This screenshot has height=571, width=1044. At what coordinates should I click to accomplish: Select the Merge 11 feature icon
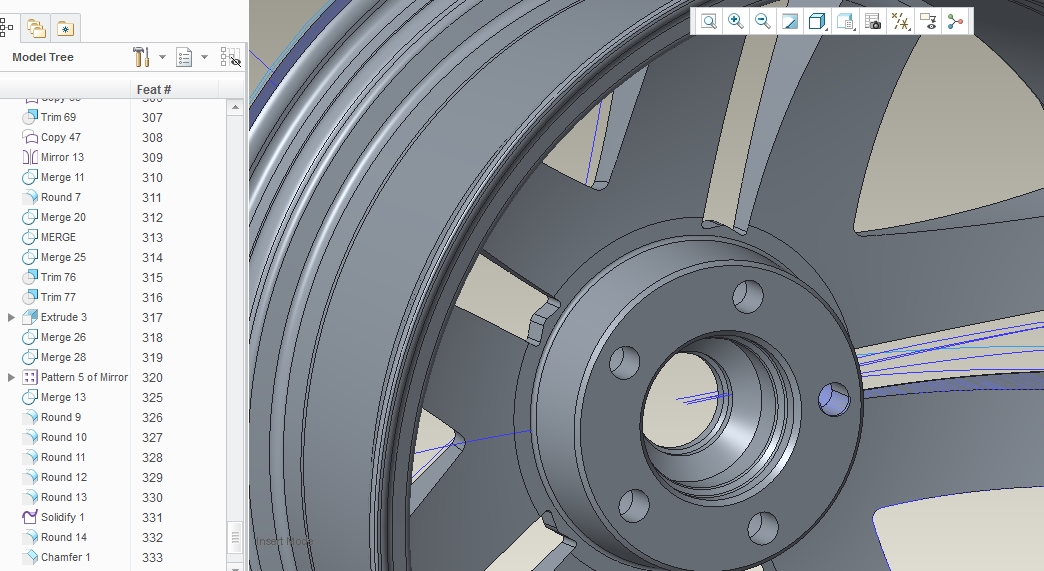pos(30,177)
